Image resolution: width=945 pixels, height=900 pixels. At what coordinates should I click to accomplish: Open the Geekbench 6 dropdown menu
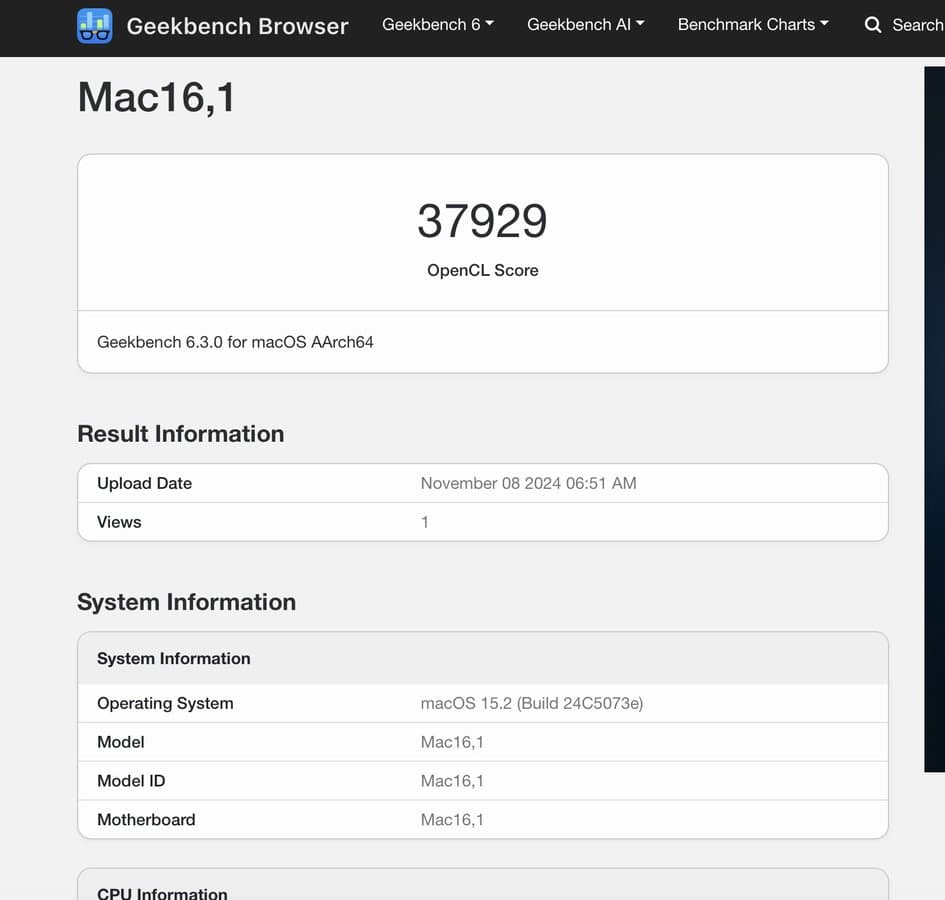coord(437,25)
